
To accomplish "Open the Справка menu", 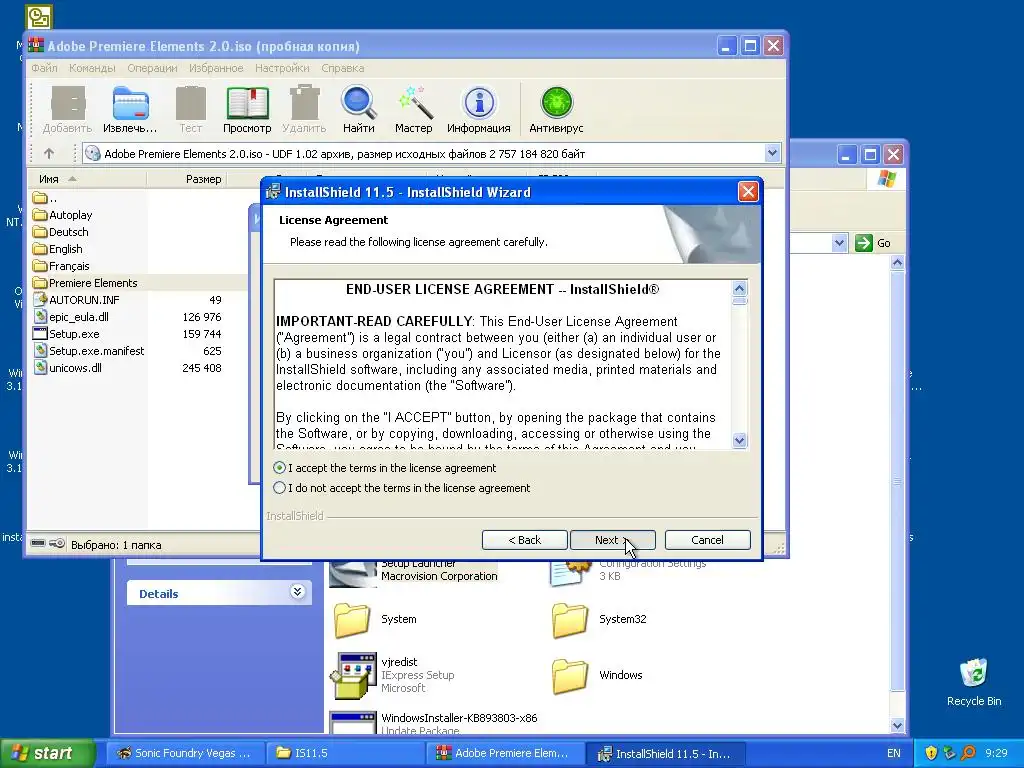I will (x=343, y=68).
